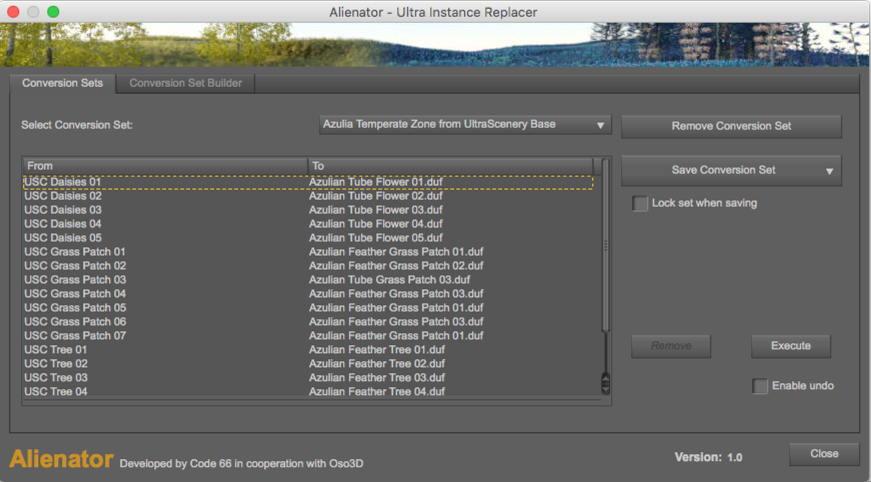Select the USC Grass Patch 02 row
The width and height of the screenshot is (871, 482).
click(x=308, y=266)
